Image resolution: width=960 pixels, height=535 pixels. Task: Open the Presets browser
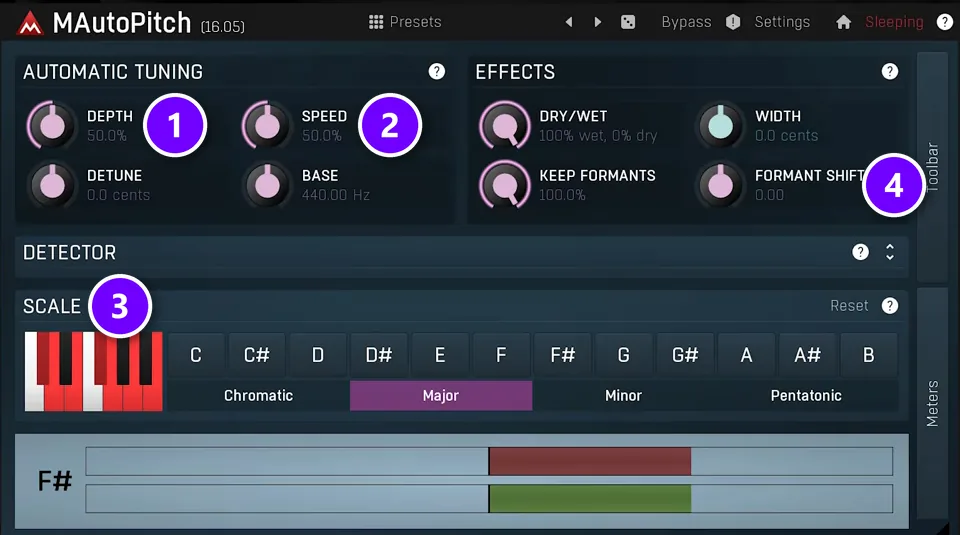point(405,22)
